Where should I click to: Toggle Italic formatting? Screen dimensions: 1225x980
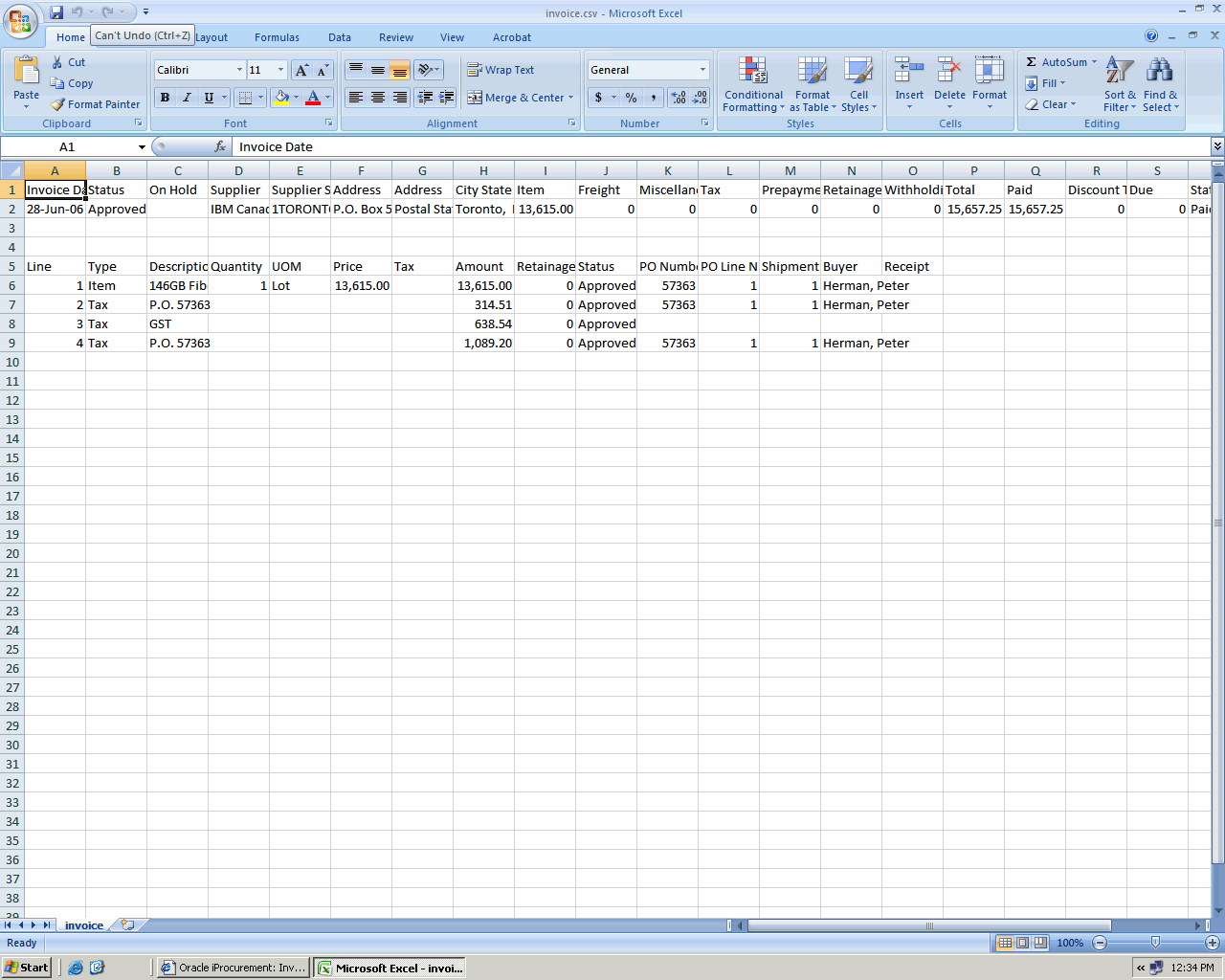point(187,98)
